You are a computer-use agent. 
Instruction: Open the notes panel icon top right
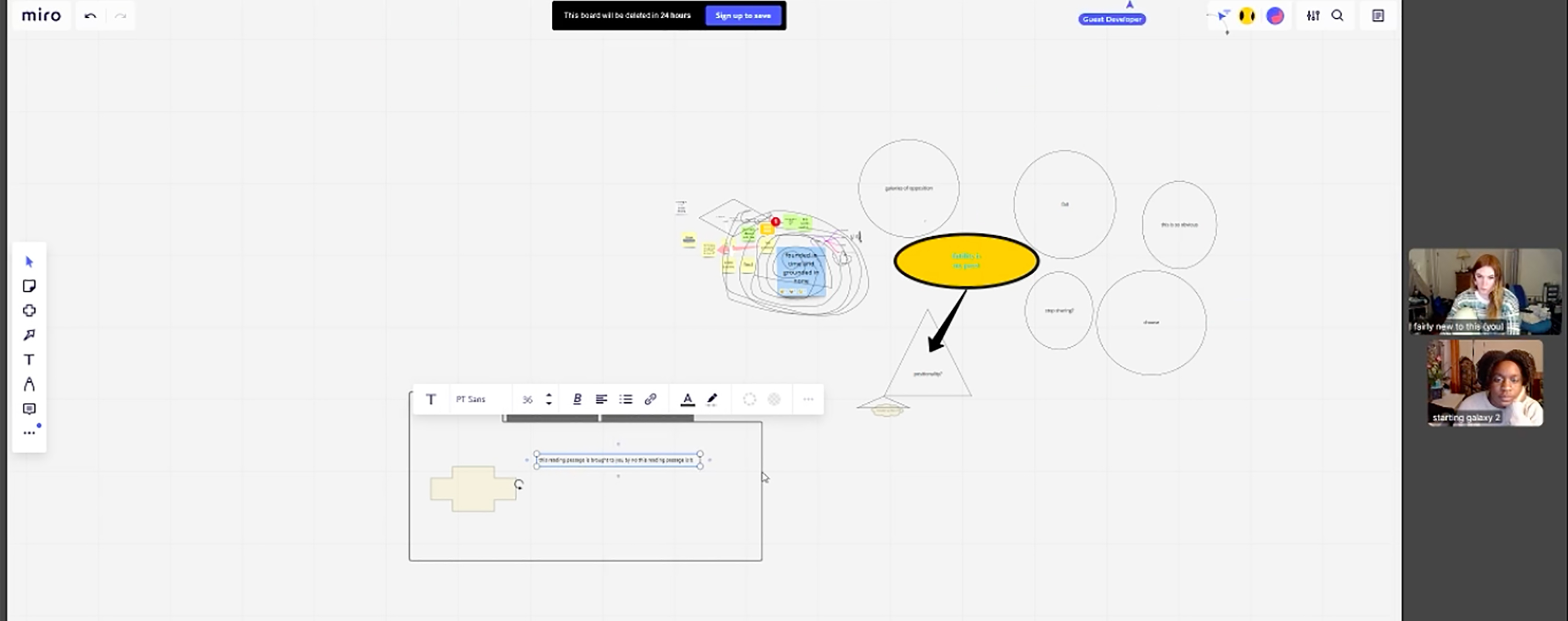pyautogui.click(x=1379, y=15)
